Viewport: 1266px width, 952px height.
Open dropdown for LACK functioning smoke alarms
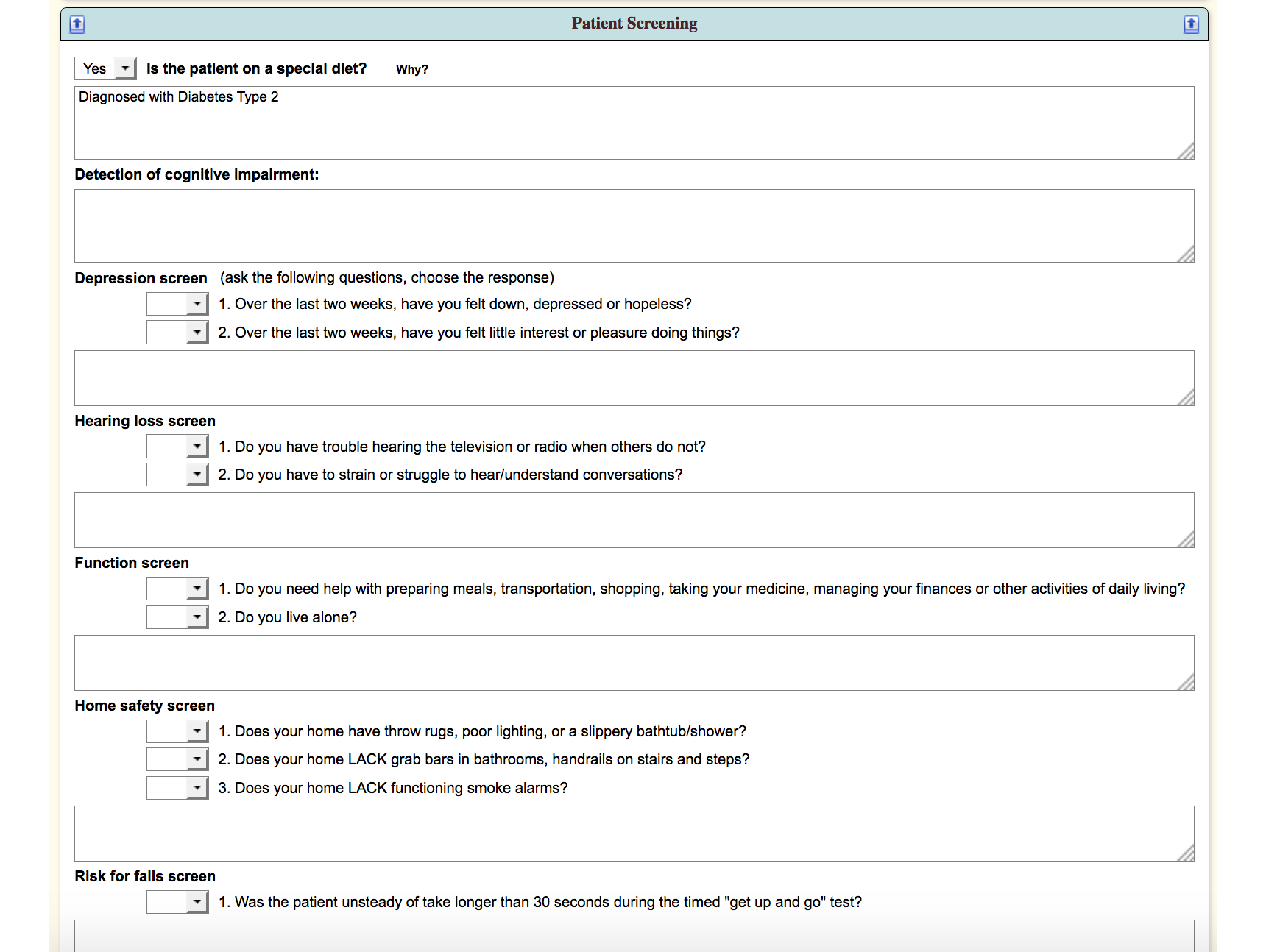[x=177, y=788]
